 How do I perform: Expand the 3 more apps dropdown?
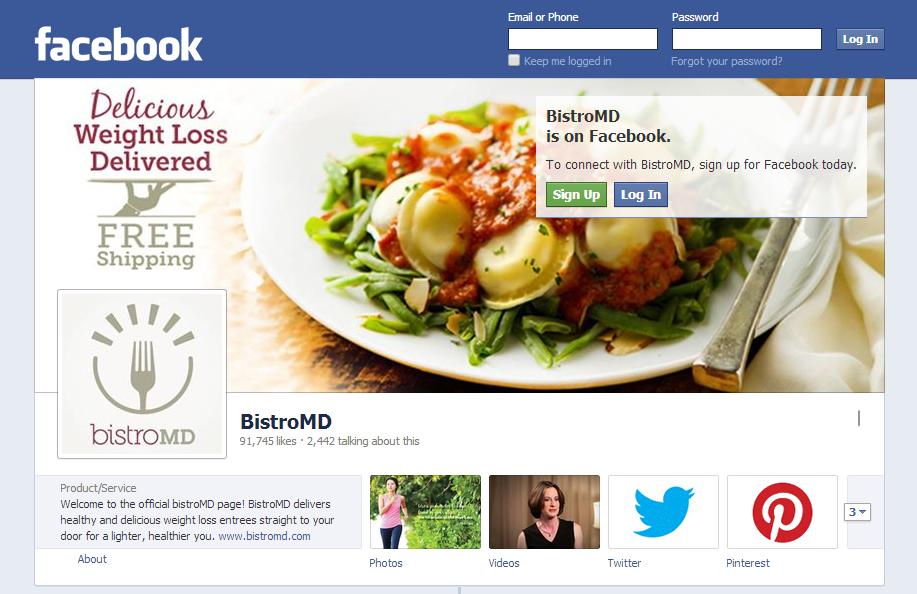(857, 512)
